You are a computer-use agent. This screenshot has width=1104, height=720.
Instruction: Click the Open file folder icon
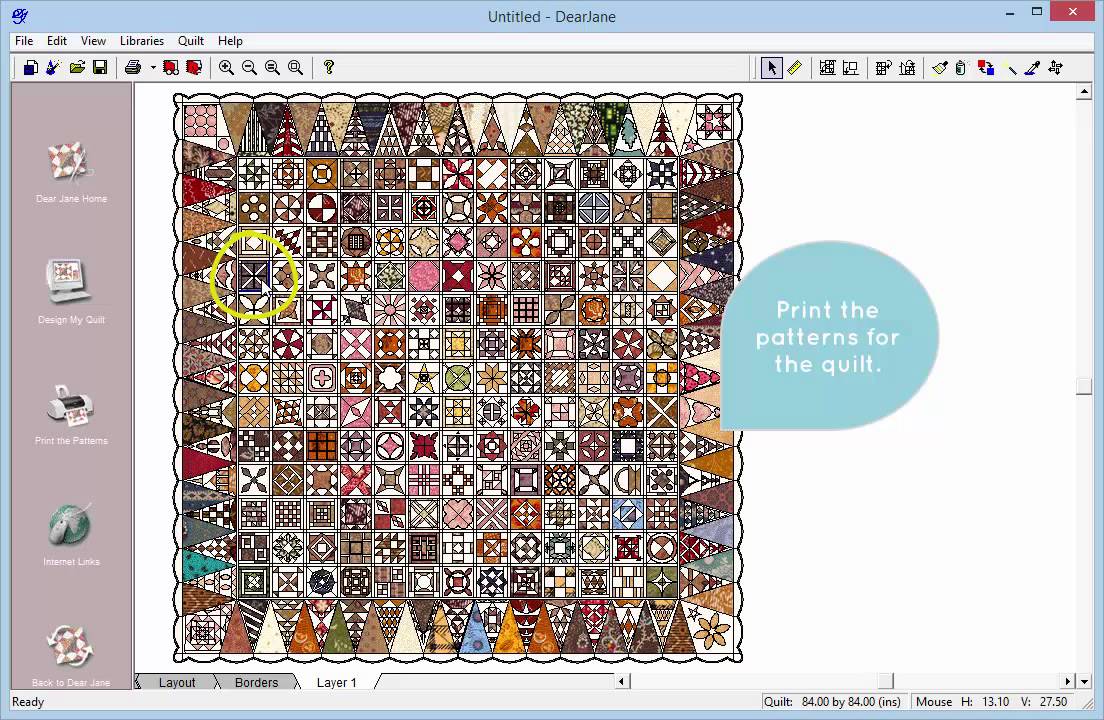click(x=77, y=68)
